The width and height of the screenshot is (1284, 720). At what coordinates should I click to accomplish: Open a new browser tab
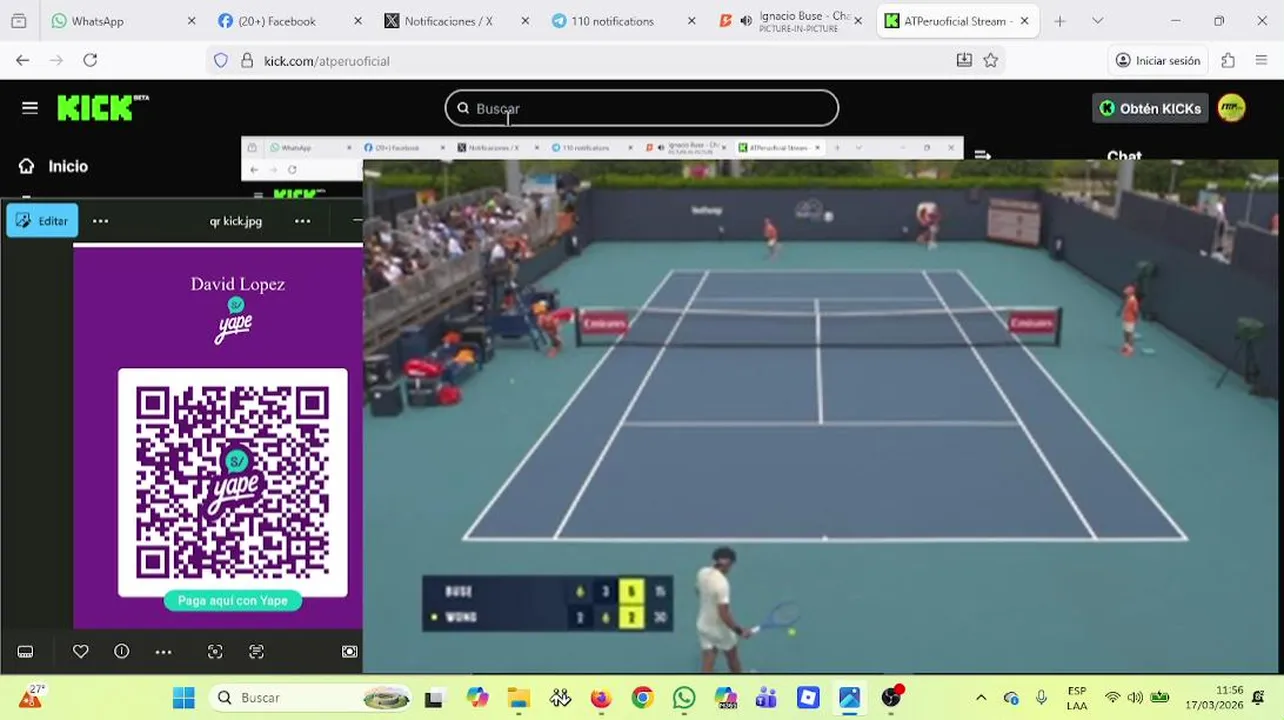coord(1060,21)
